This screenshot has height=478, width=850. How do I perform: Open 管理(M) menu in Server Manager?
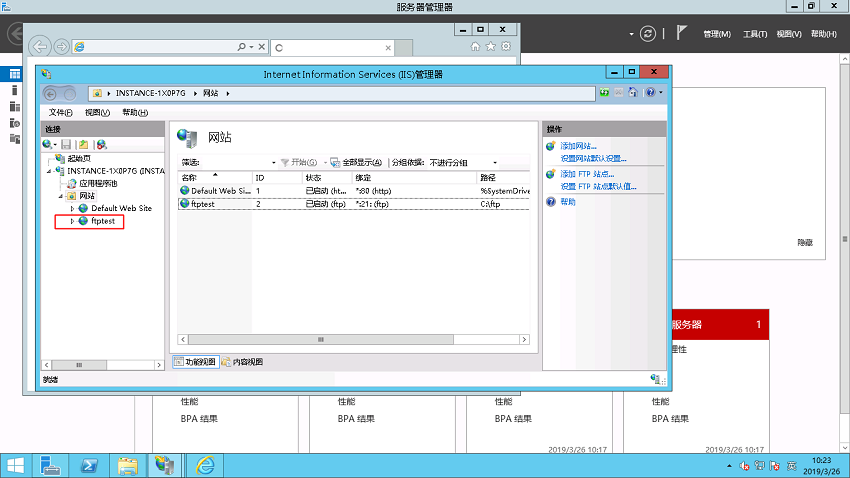(x=717, y=34)
